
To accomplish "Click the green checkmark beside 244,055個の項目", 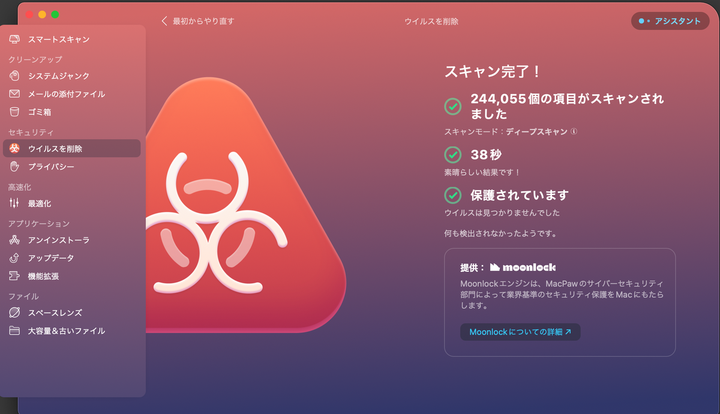I will [453, 106].
